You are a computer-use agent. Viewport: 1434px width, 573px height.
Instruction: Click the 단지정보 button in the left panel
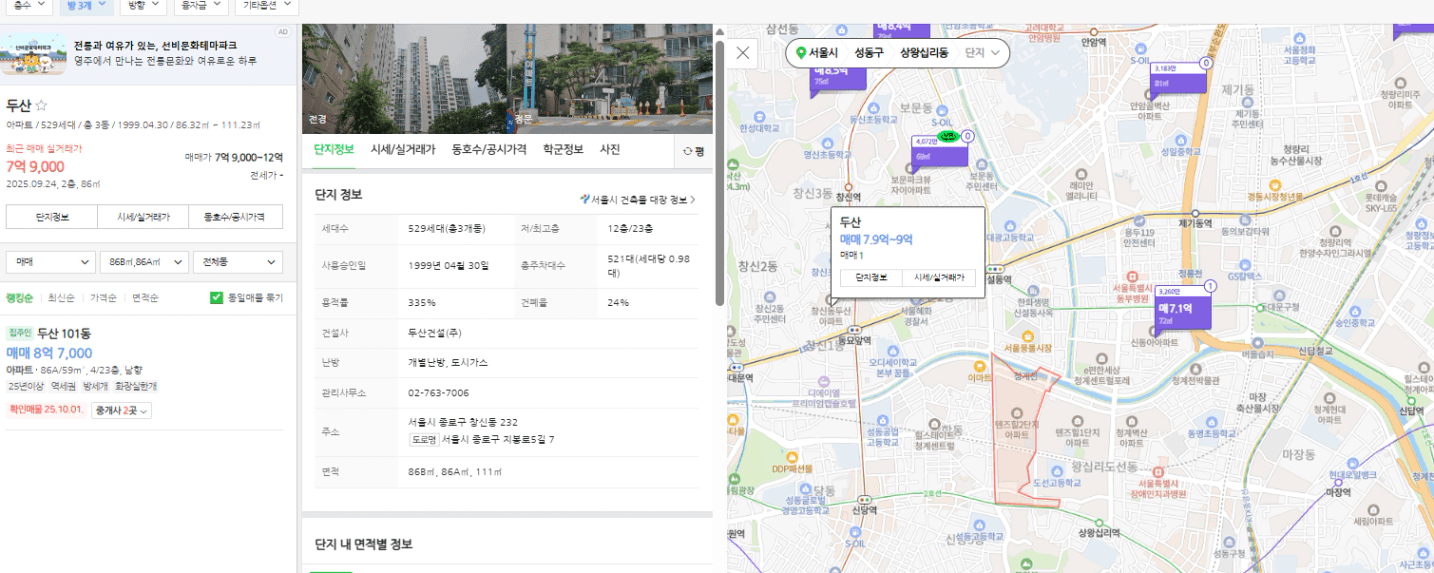(x=52, y=216)
